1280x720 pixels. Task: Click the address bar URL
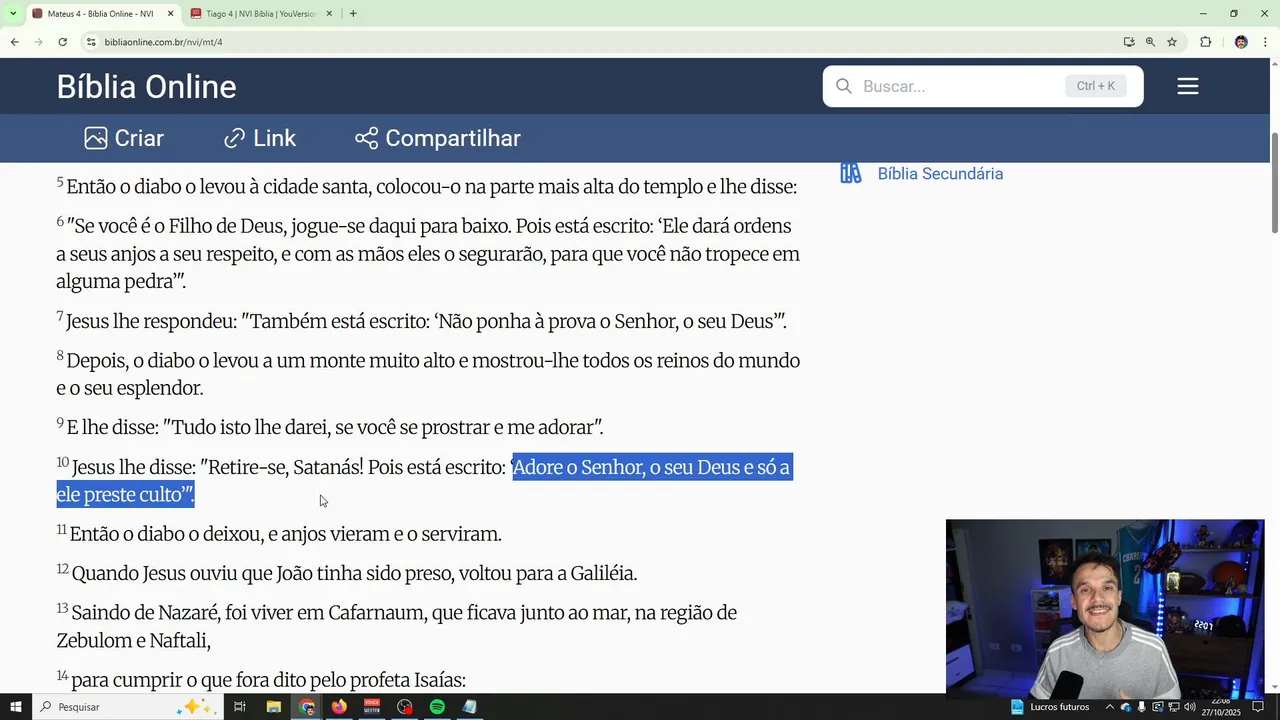tap(163, 42)
